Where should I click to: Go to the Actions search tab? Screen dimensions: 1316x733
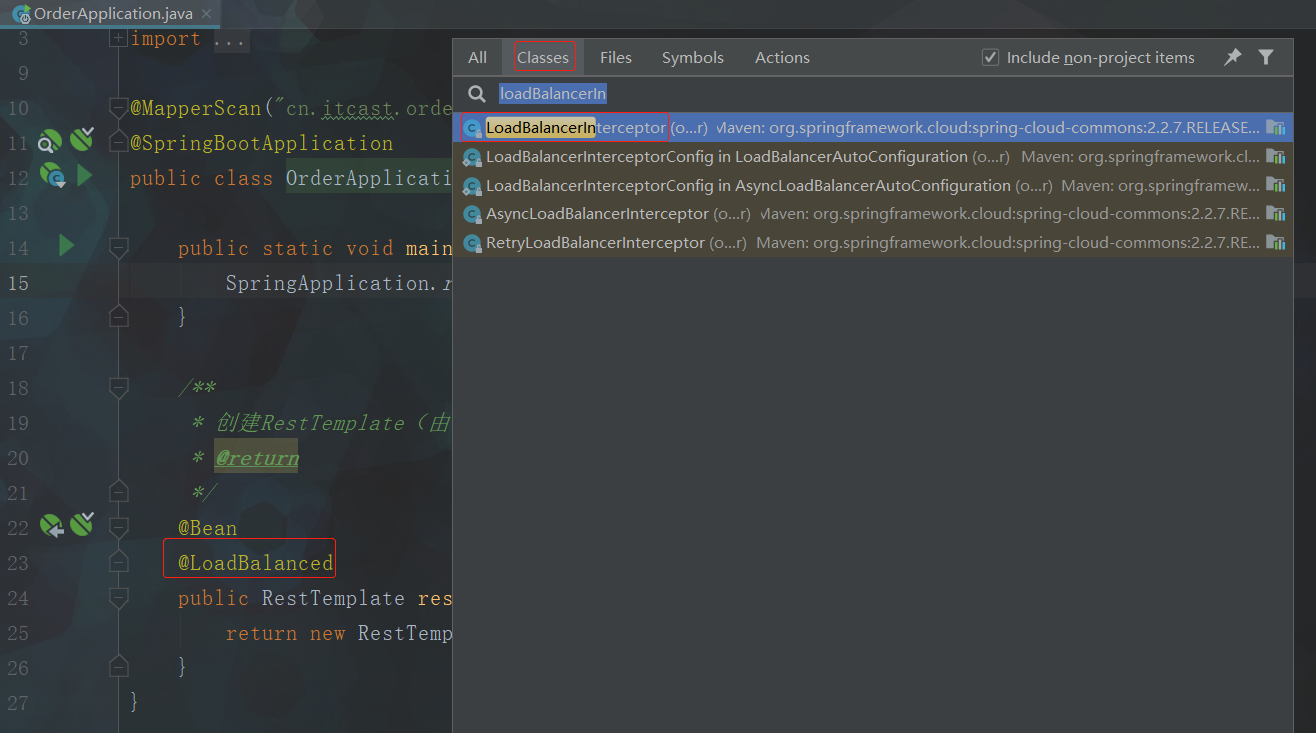782,58
